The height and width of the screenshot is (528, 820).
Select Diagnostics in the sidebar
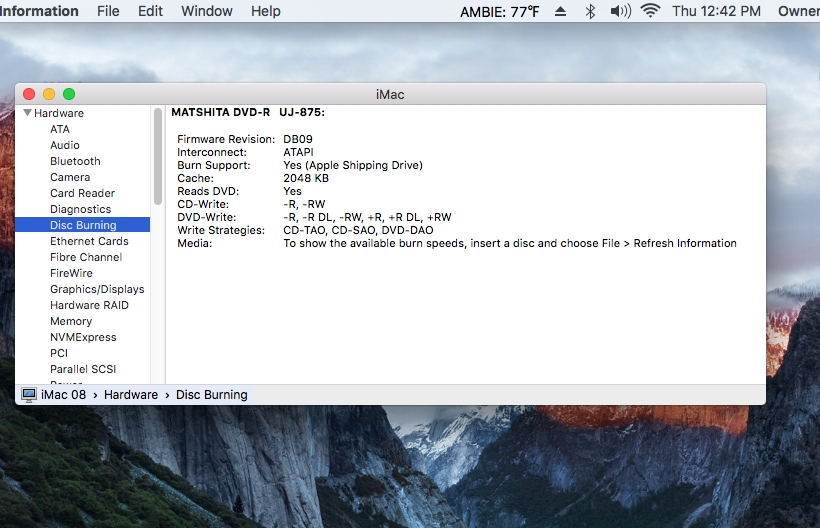[81, 209]
